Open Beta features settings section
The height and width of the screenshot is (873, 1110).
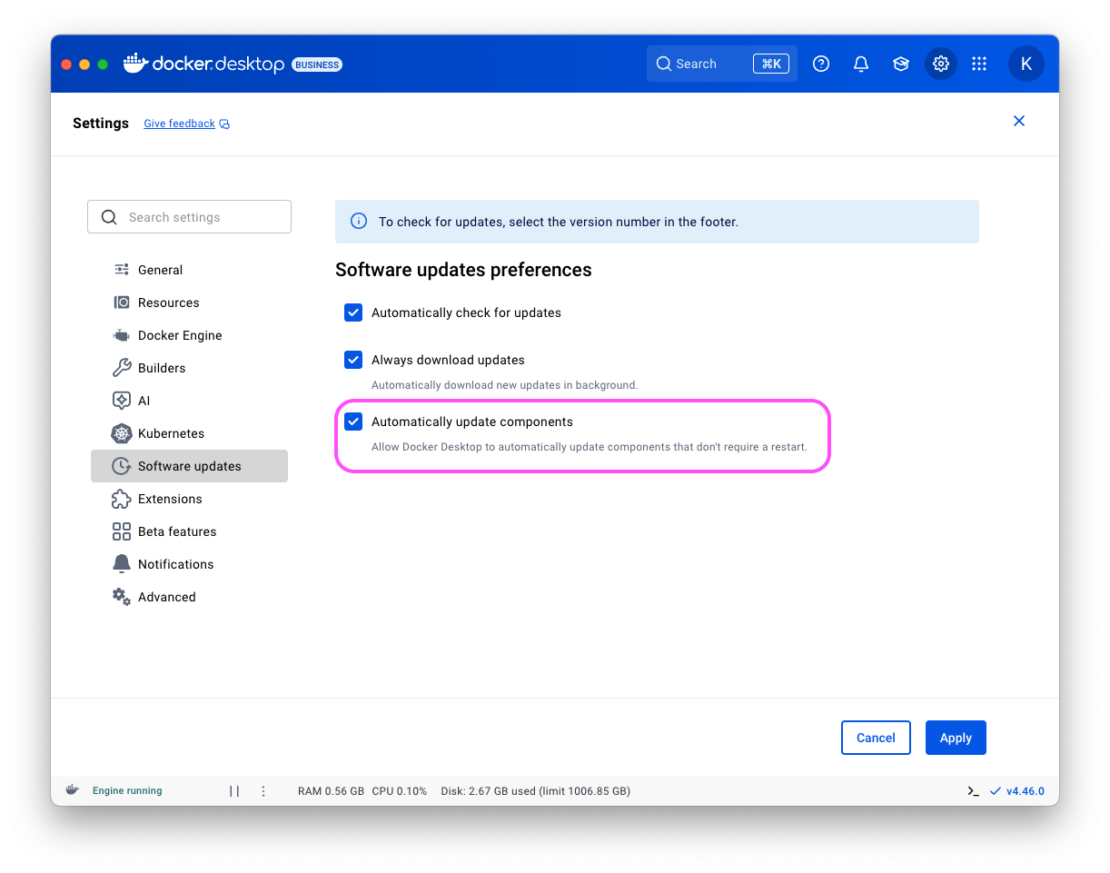click(x=176, y=532)
